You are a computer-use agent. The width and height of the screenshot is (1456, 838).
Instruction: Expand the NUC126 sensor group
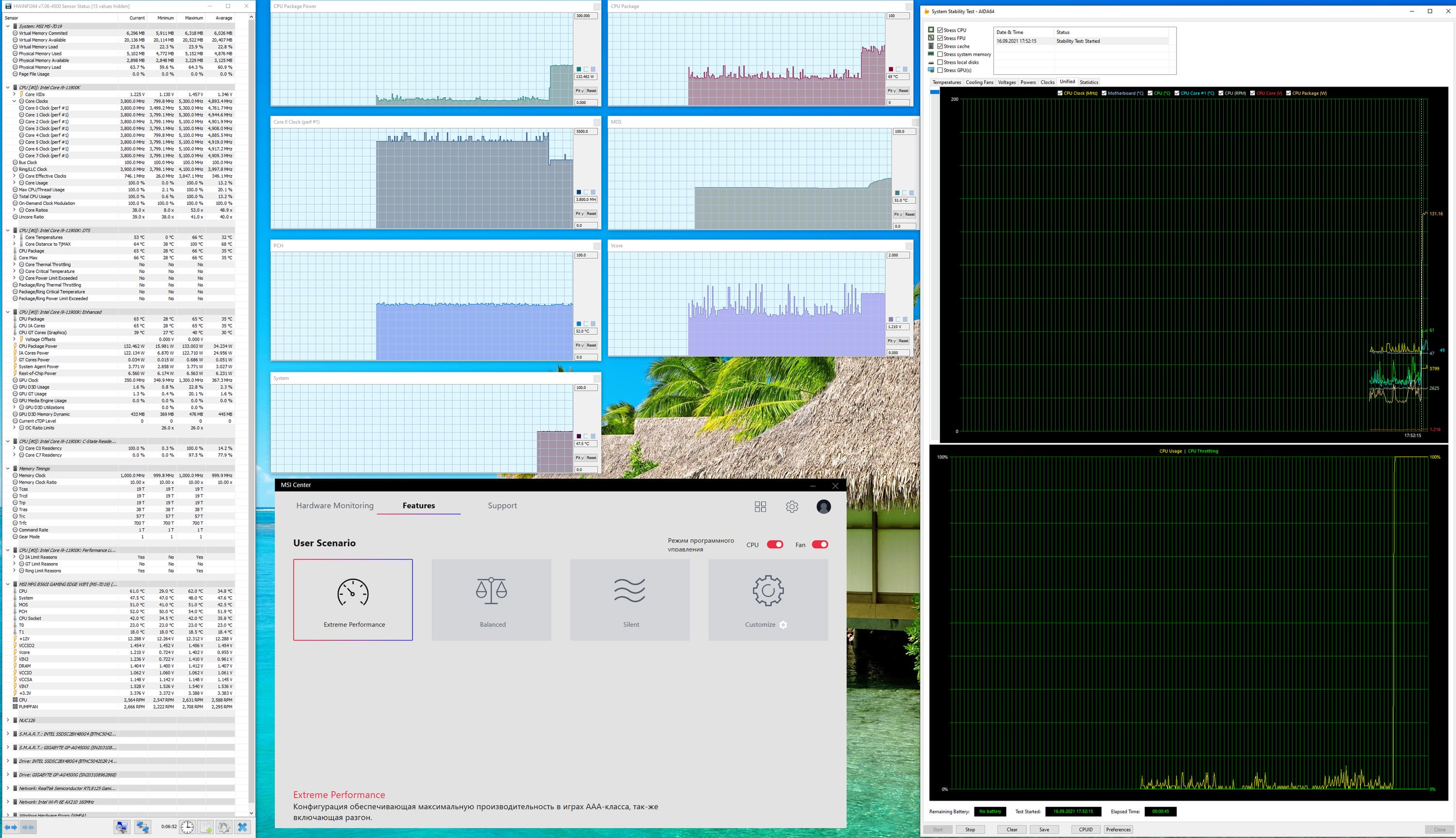tap(7, 720)
